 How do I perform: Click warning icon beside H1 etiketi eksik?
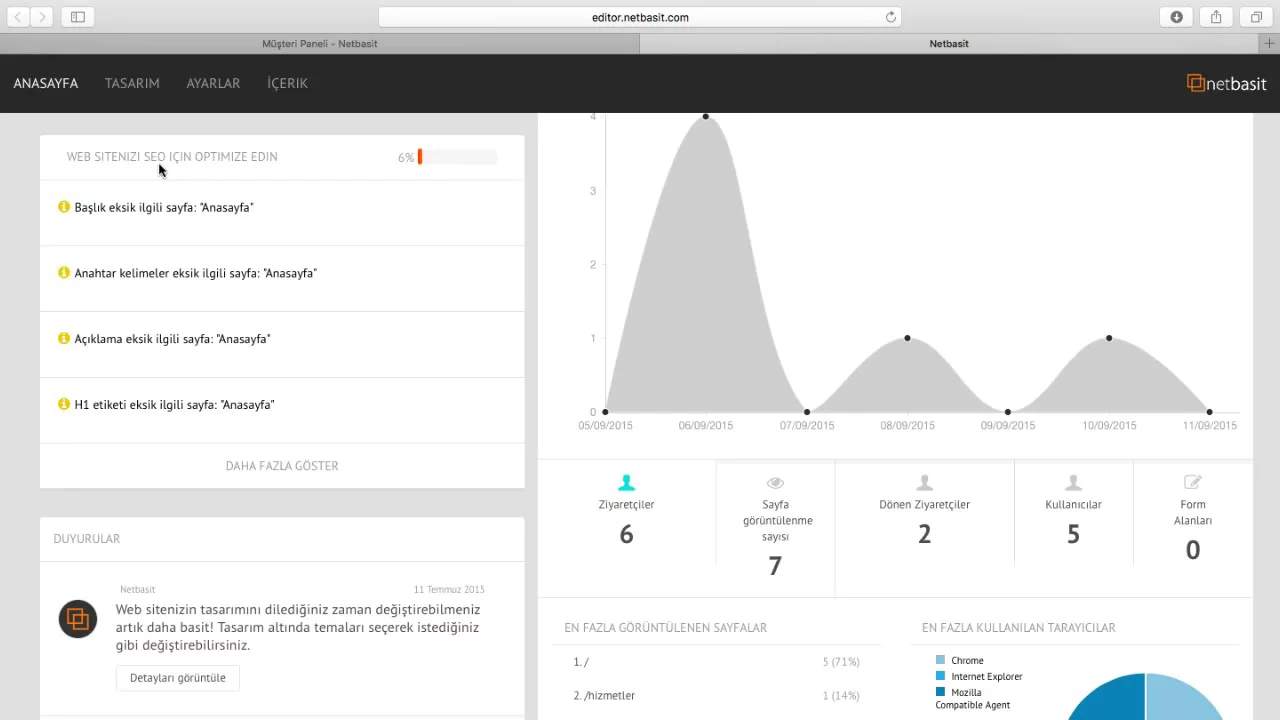click(64, 405)
